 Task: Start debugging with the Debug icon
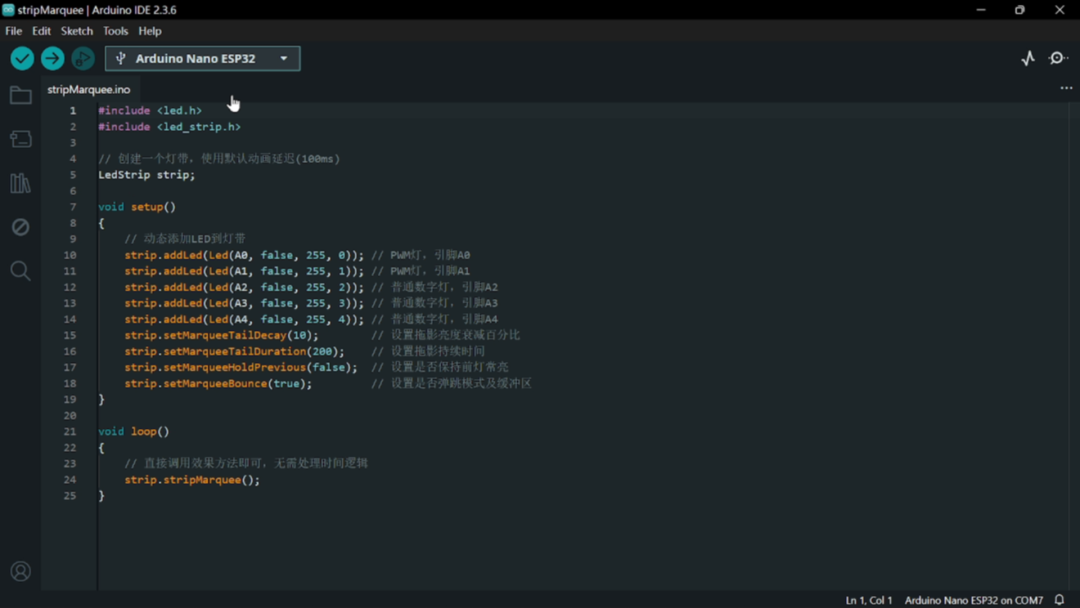tap(83, 59)
